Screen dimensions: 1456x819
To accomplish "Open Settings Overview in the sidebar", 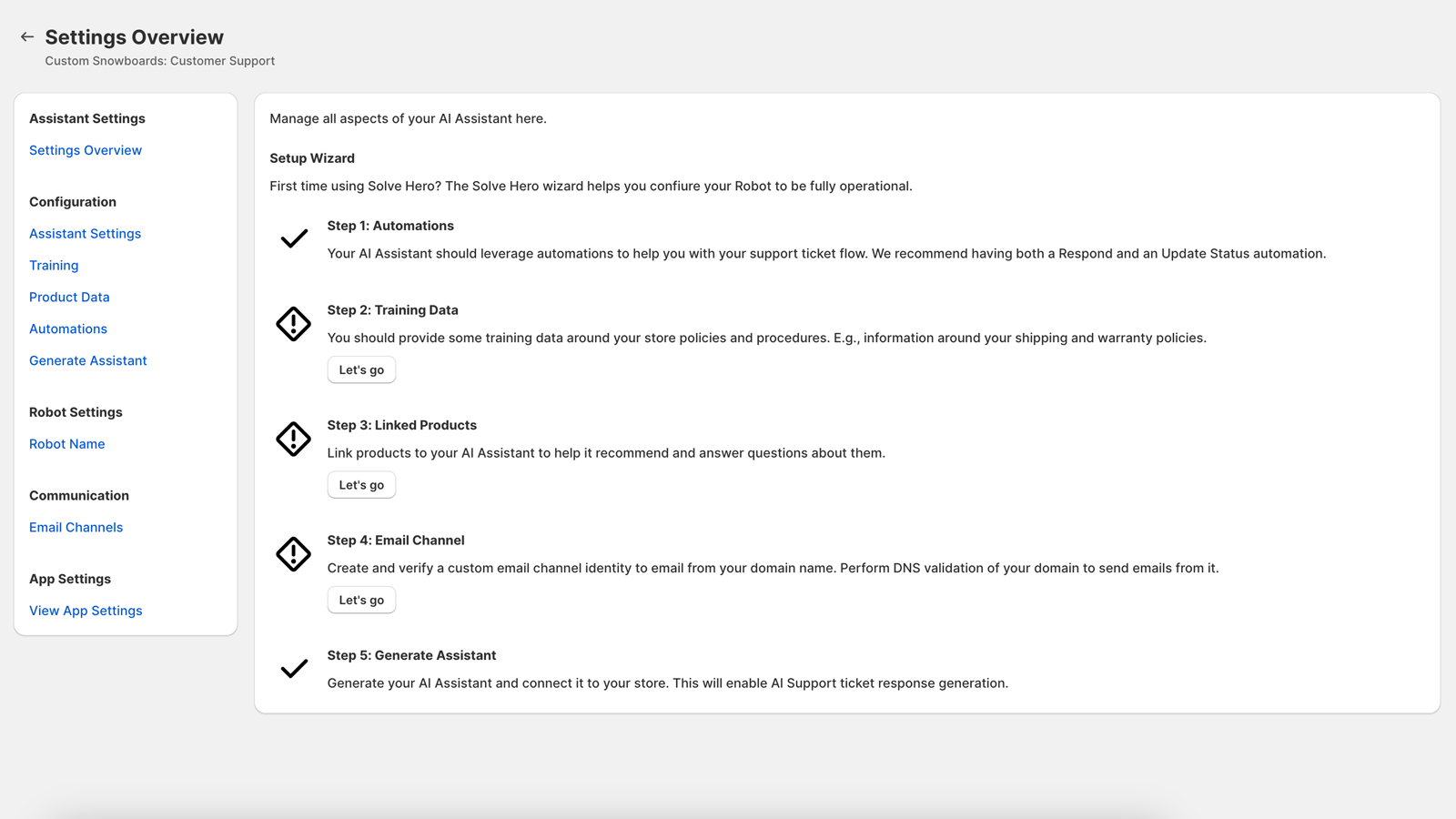I will [x=86, y=150].
